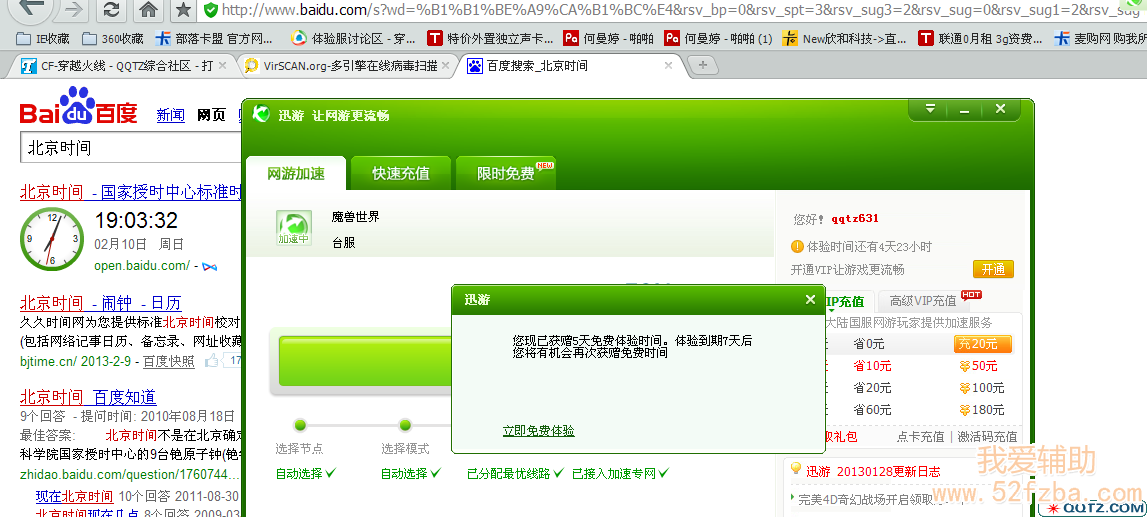Select the 100元 recharge option
The height and width of the screenshot is (517, 1147).
click(982, 388)
